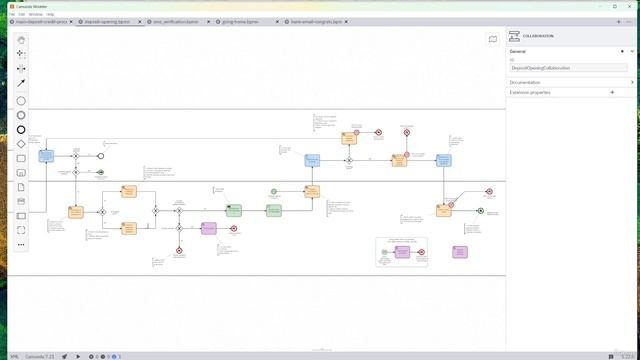Image resolution: width=640 pixels, height=360 pixels.
Task: Pick the dashed group element from the palette
Action: (21, 230)
